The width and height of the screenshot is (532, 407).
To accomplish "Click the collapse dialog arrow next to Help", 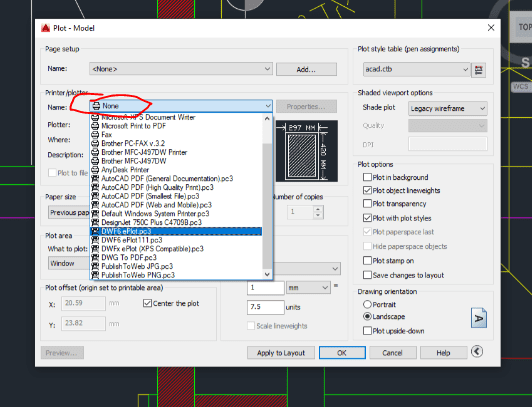I will coord(477,351).
